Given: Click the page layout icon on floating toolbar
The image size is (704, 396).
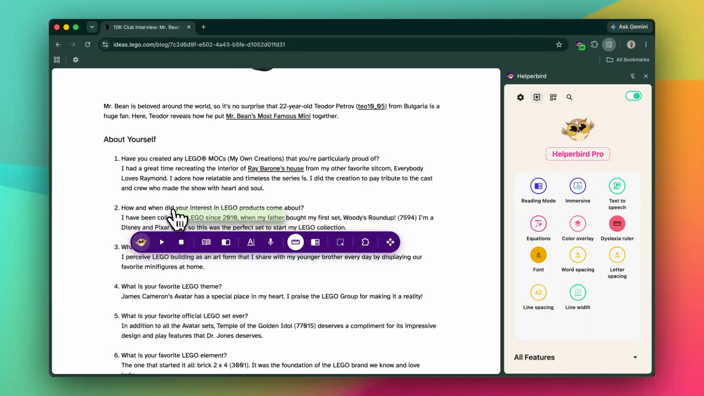Looking at the screenshot, I should tap(315, 242).
